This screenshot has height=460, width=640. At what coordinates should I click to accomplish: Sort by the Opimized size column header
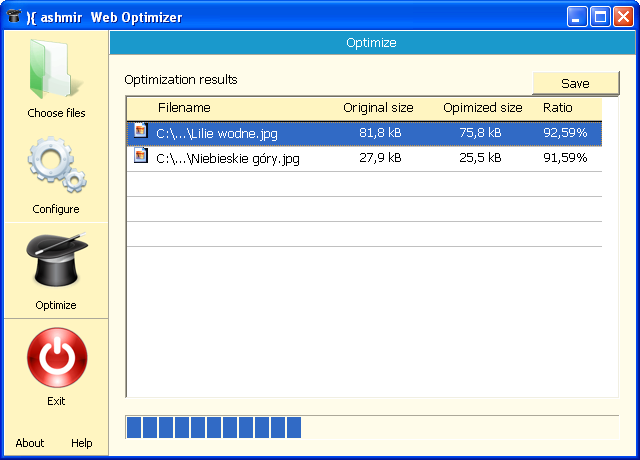coord(483,108)
